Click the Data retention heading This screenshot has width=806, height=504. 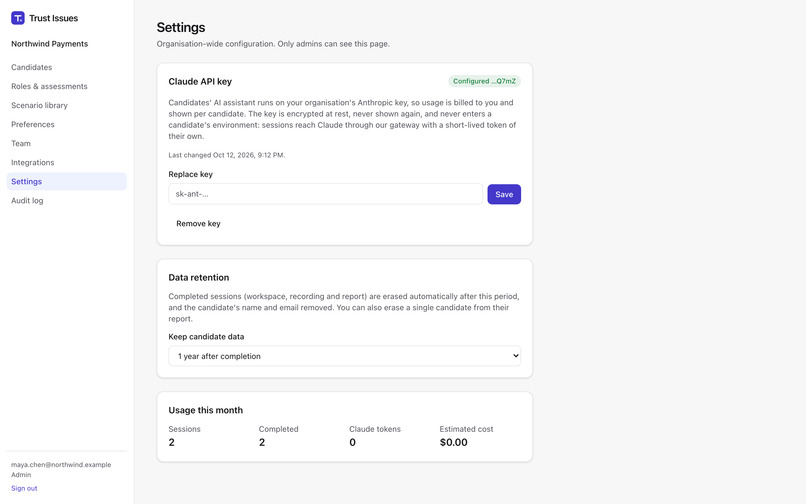coord(198,277)
